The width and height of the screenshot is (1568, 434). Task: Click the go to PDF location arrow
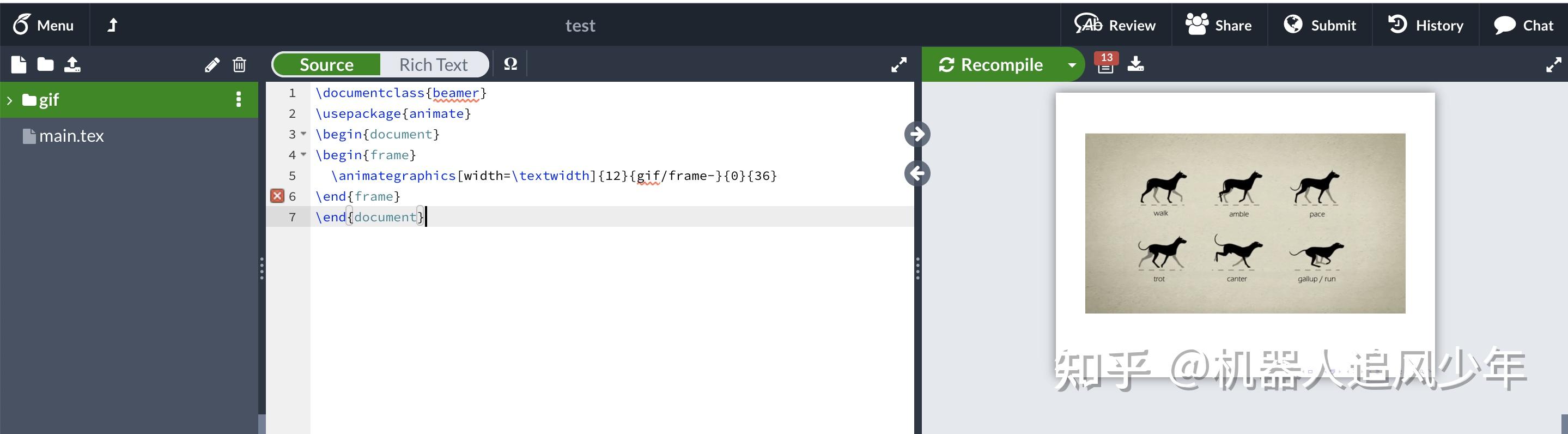point(917,134)
